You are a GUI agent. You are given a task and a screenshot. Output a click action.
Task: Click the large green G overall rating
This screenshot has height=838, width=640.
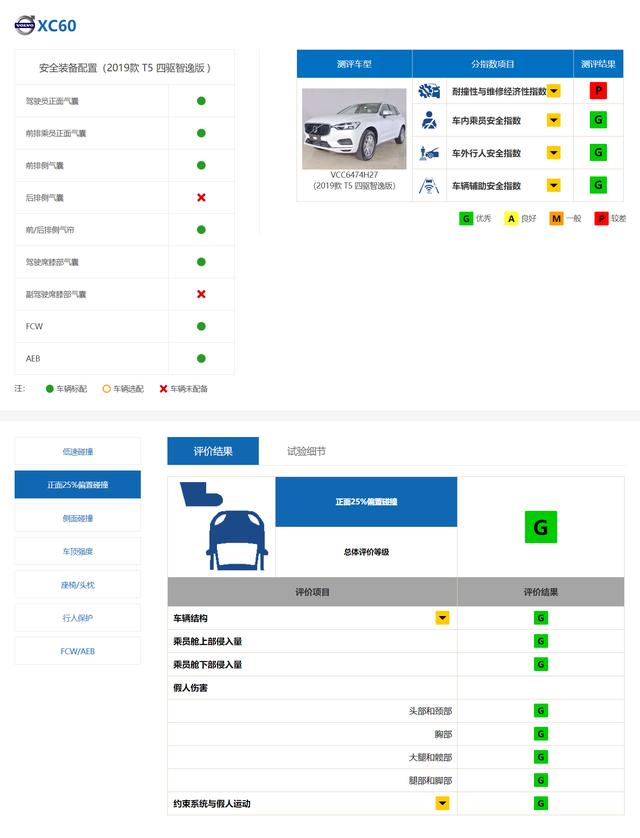tap(540, 527)
